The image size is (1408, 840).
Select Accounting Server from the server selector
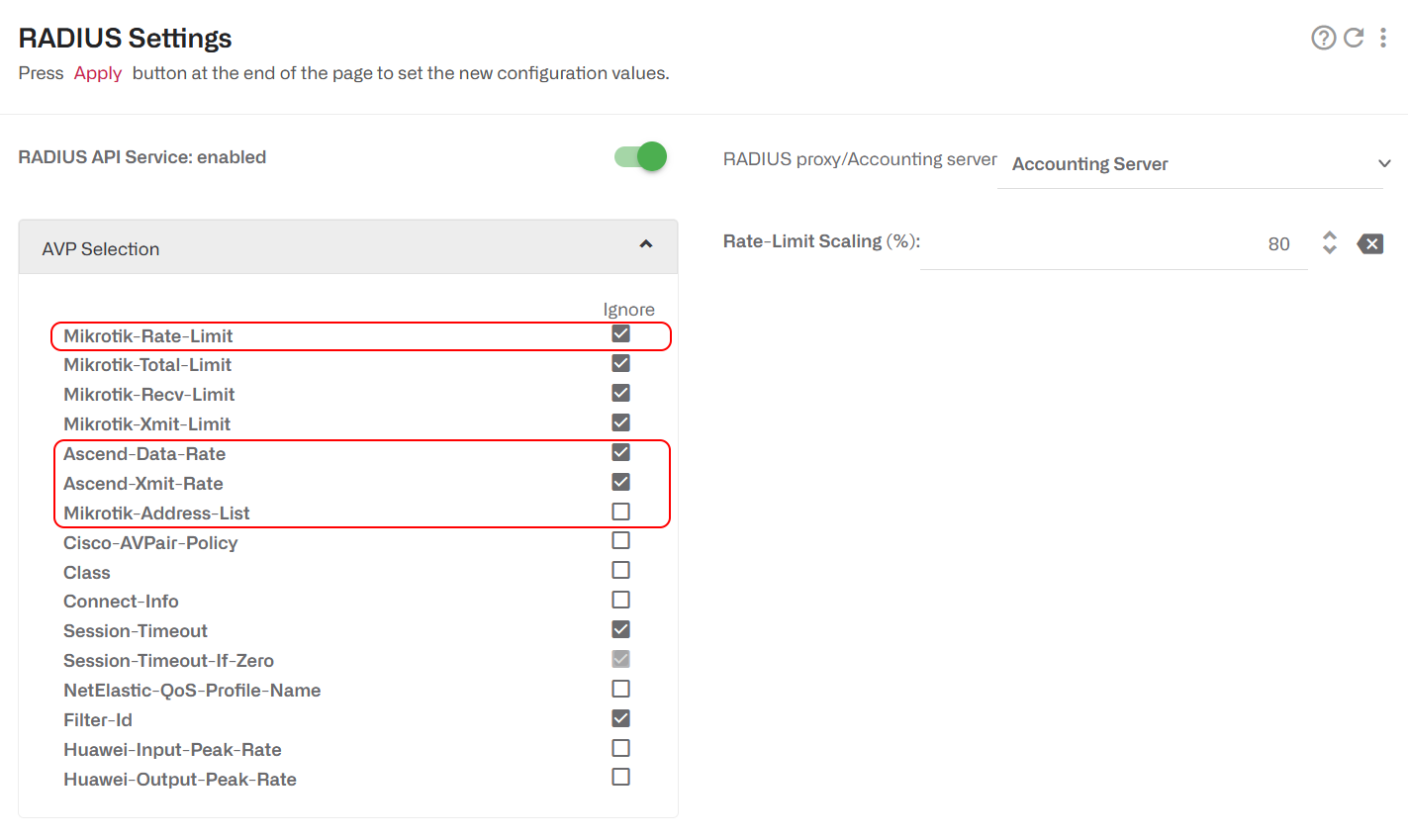(1089, 164)
